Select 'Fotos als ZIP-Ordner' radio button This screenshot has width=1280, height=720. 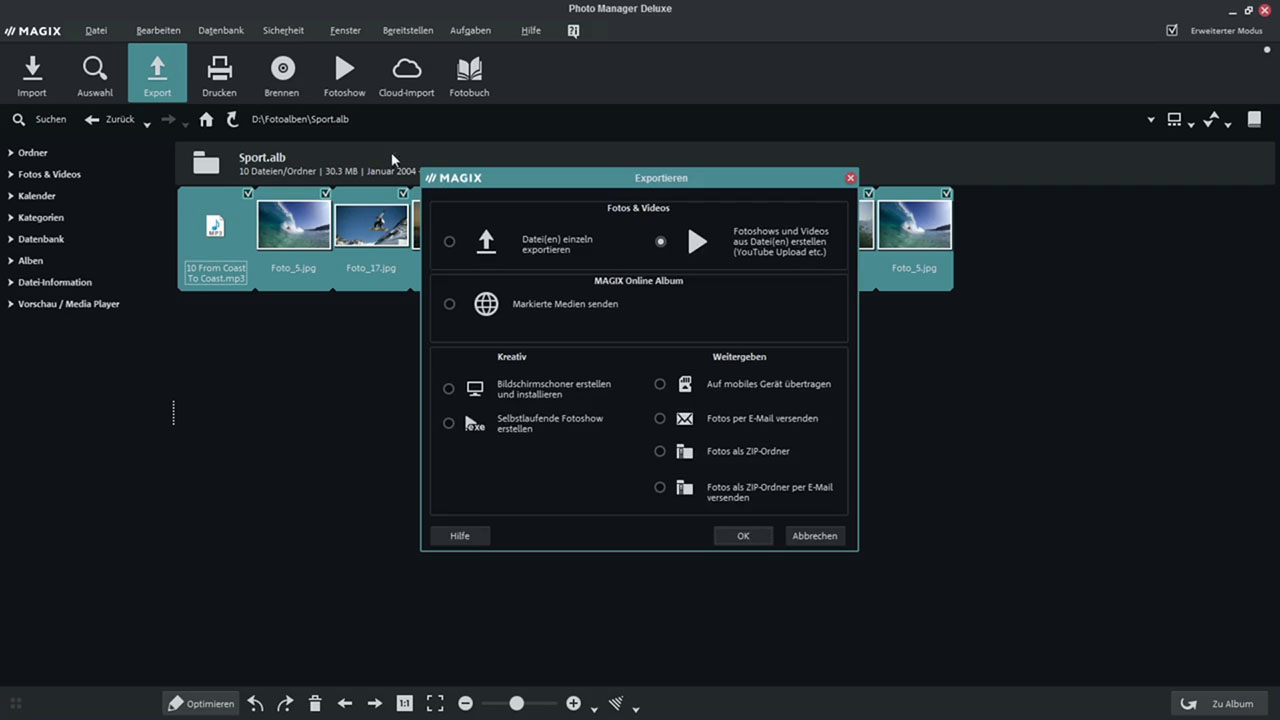coord(659,451)
